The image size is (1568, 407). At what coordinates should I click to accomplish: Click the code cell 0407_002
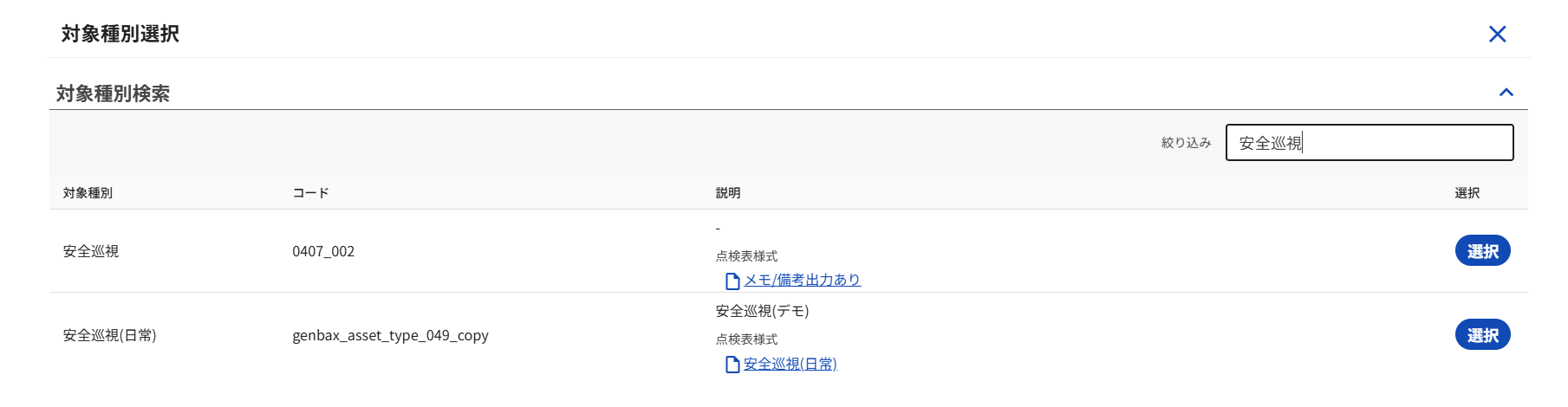(323, 251)
